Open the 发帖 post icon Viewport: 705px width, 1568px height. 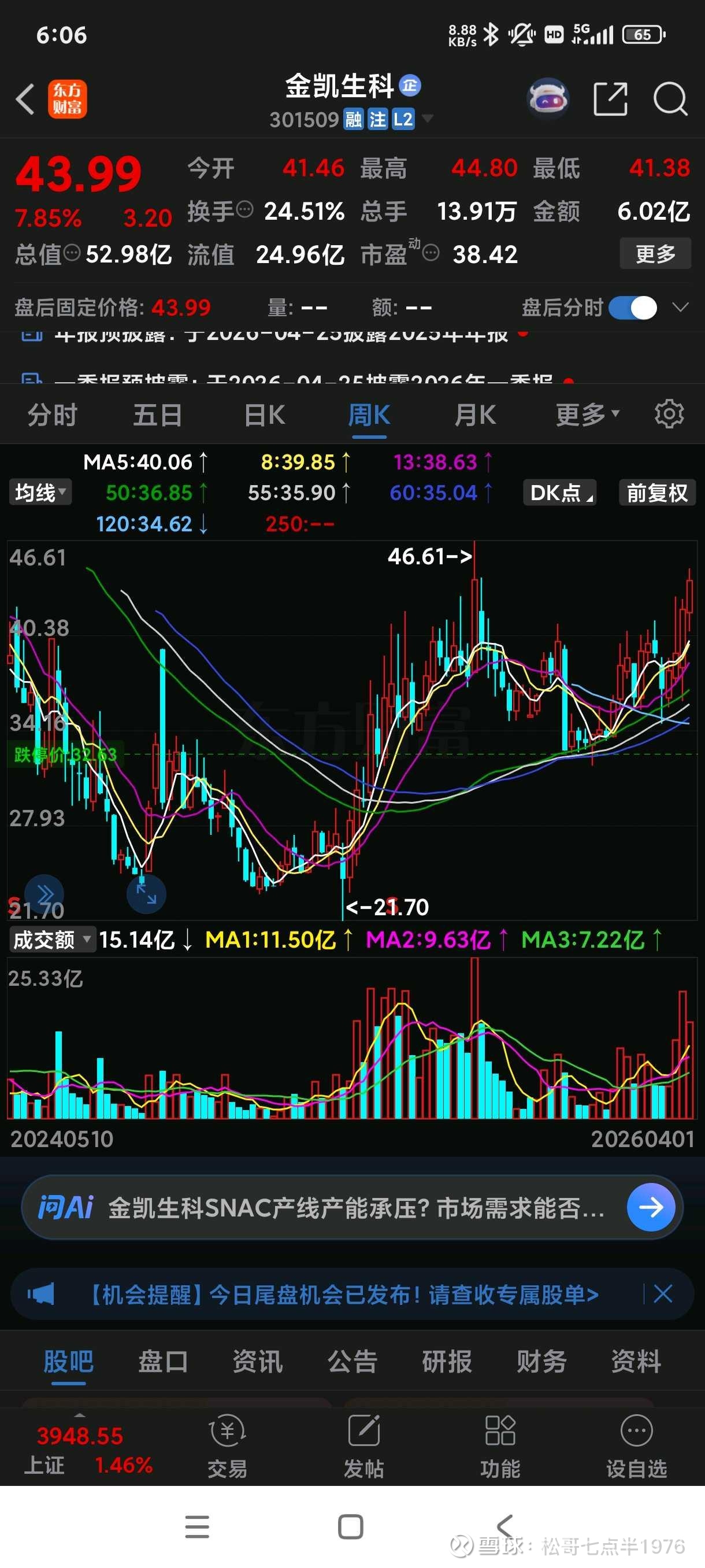tap(363, 1446)
